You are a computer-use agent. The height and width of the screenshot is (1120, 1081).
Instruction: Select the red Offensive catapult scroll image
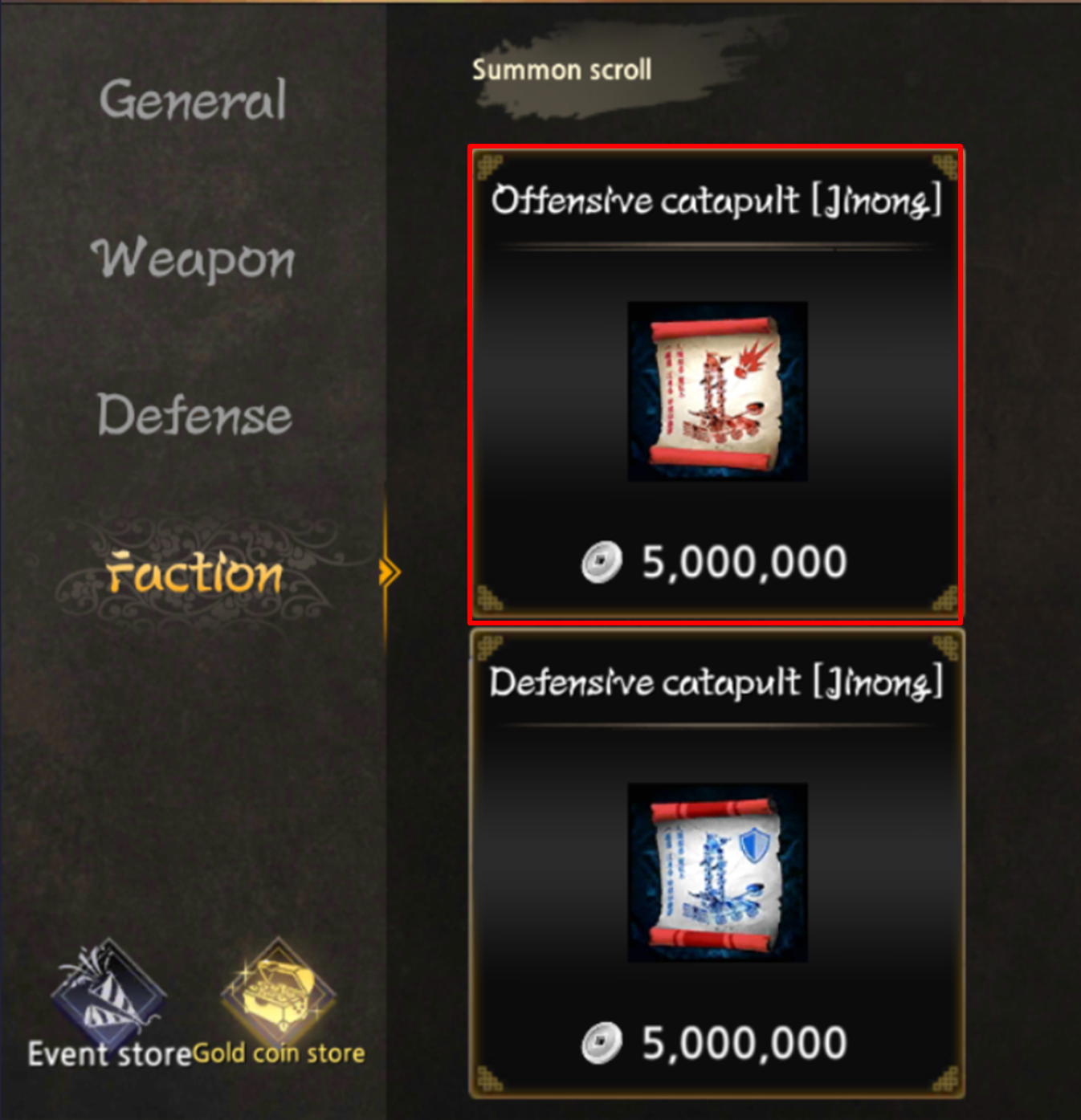pos(717,391)
